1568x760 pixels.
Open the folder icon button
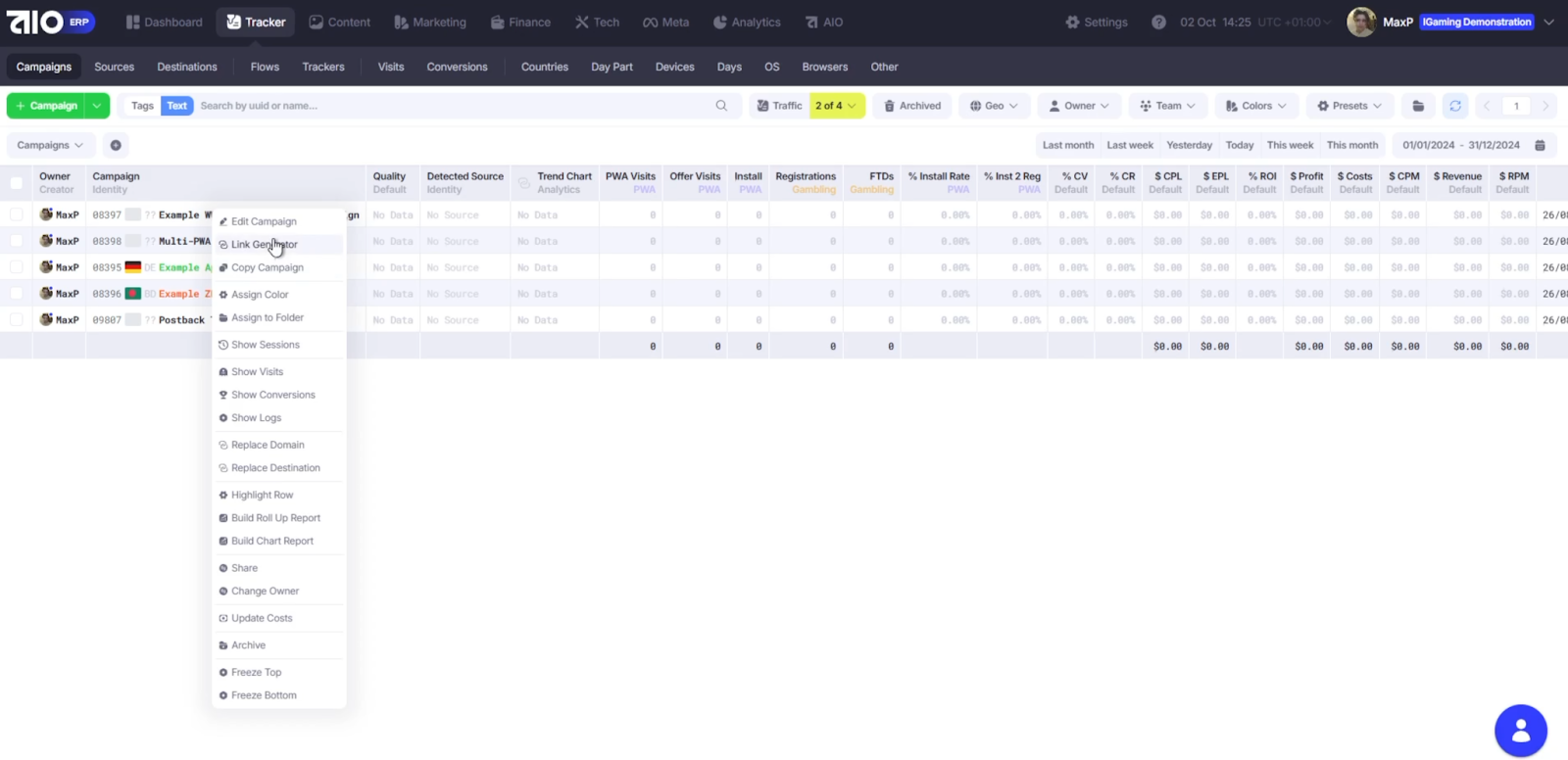(1418, 106)
